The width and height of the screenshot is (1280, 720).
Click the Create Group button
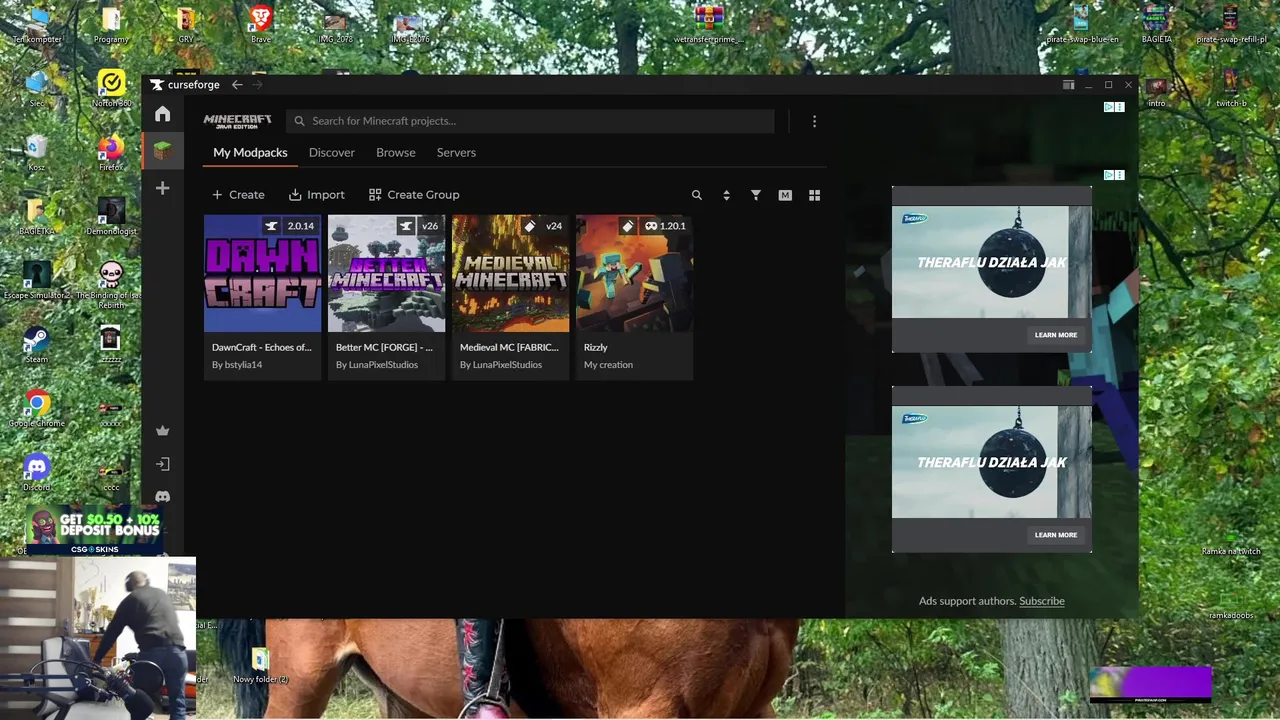point(414,195)
